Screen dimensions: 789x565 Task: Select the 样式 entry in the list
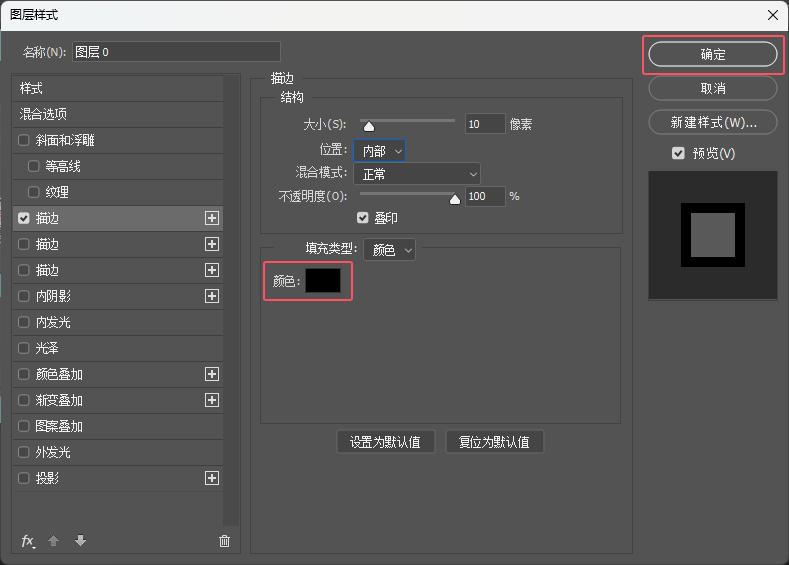(x=118, y=89)
